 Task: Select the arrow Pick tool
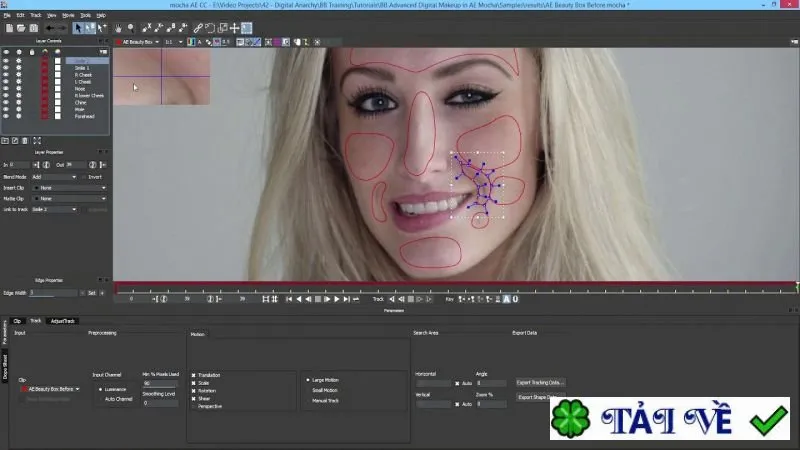tap(78, 28)
